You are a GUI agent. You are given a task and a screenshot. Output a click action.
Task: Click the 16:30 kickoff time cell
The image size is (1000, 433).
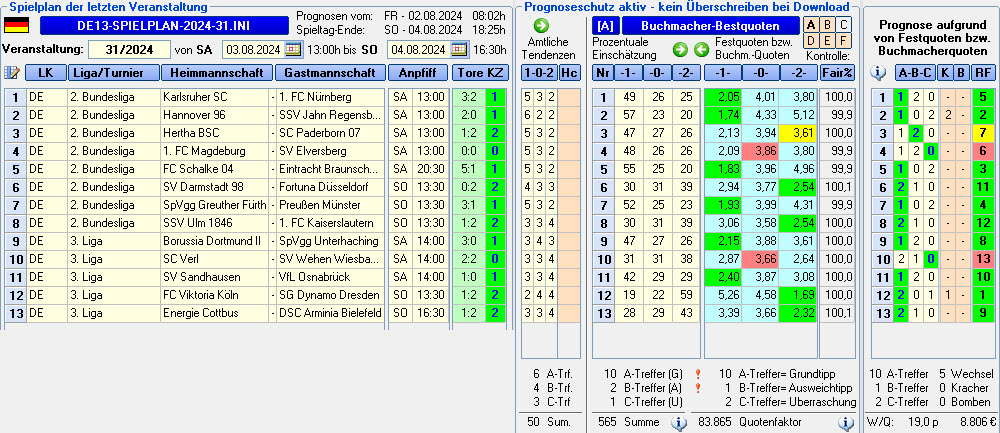coord(430,313)
